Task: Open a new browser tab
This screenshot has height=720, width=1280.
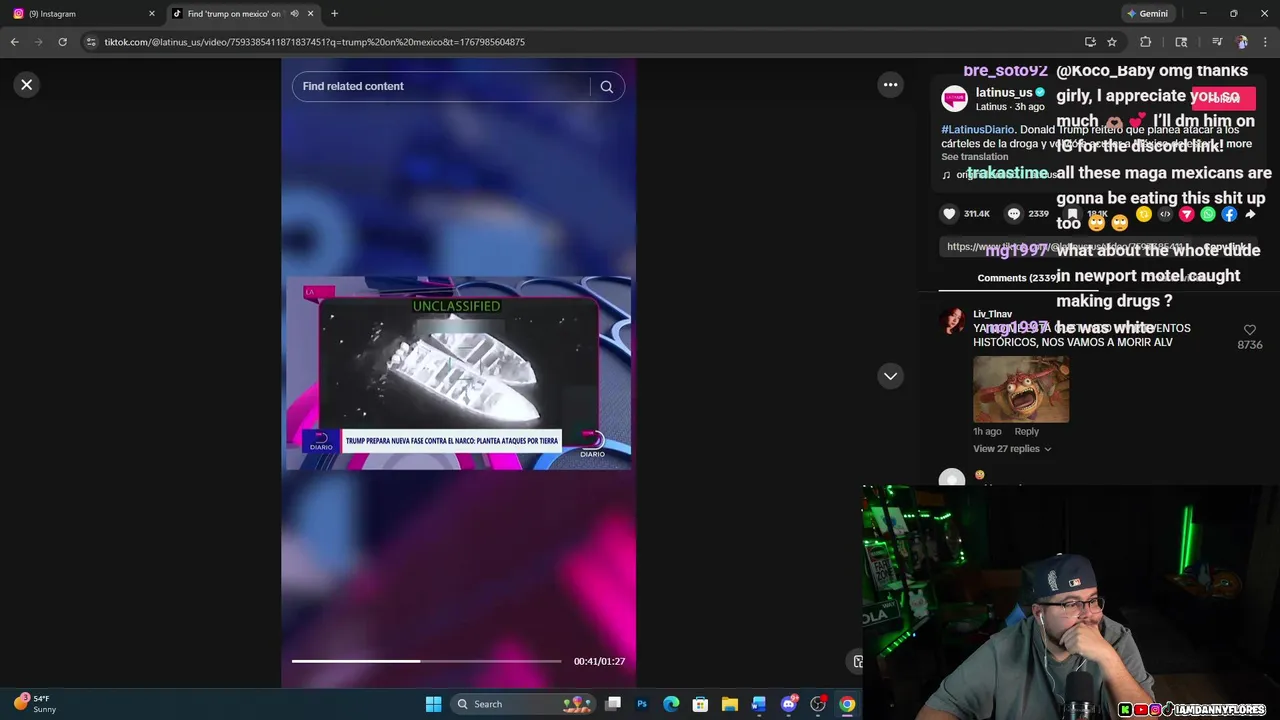Action: (x=334, y=14)
